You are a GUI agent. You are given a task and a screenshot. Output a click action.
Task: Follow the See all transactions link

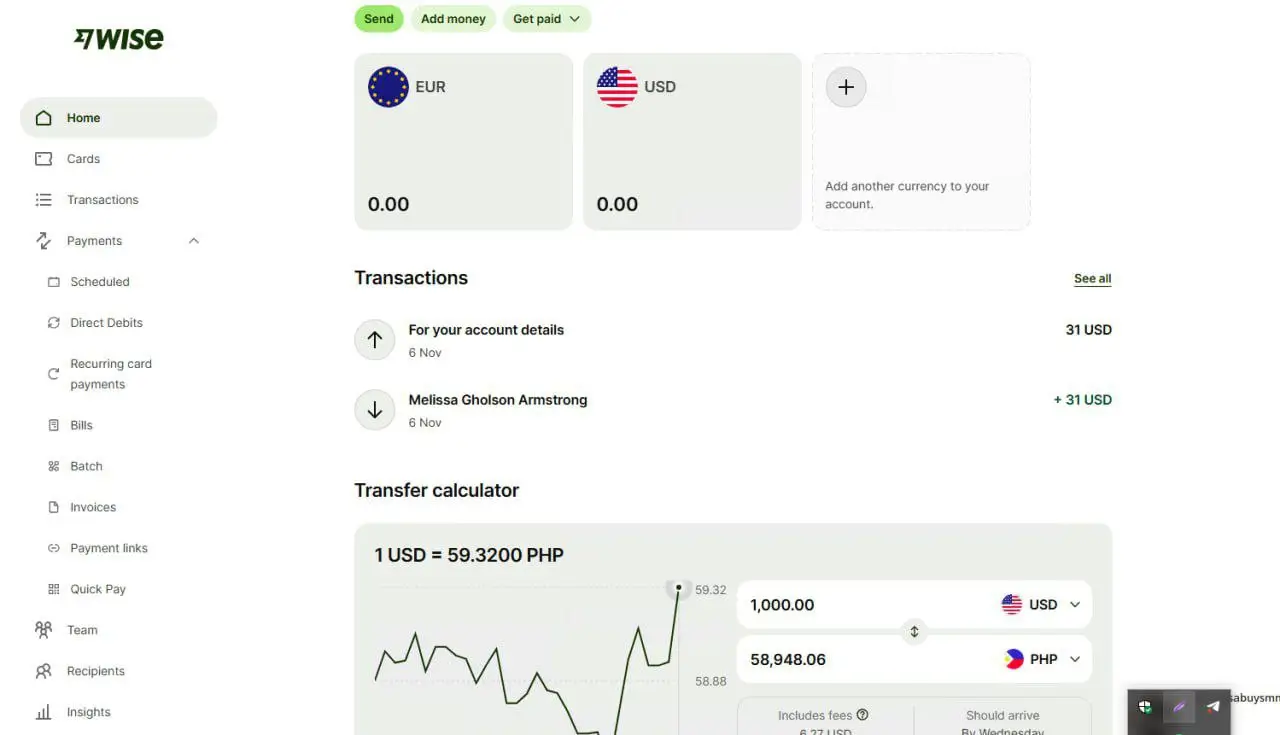1092,279
